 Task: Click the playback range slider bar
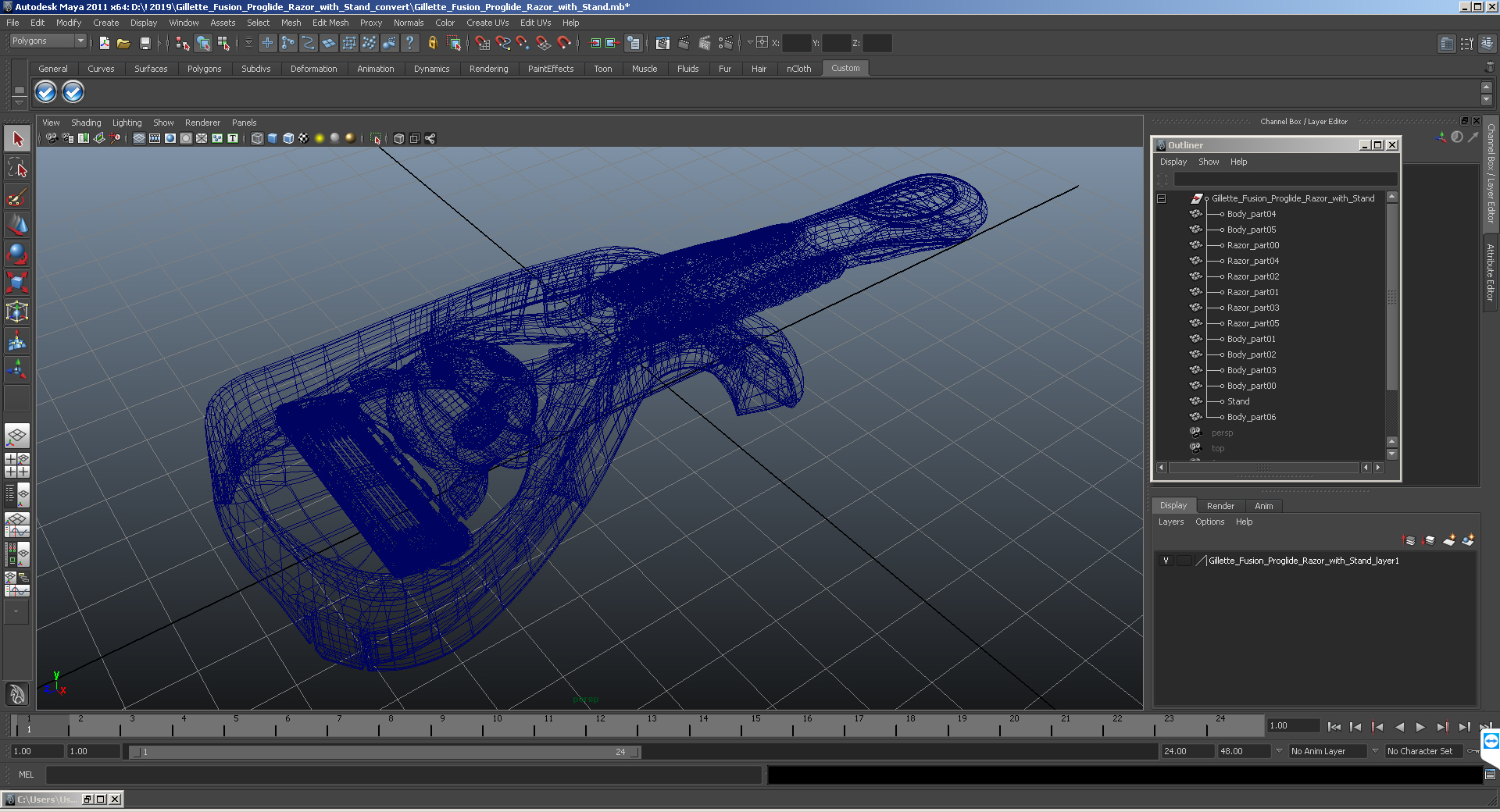[x=384, y=752]
